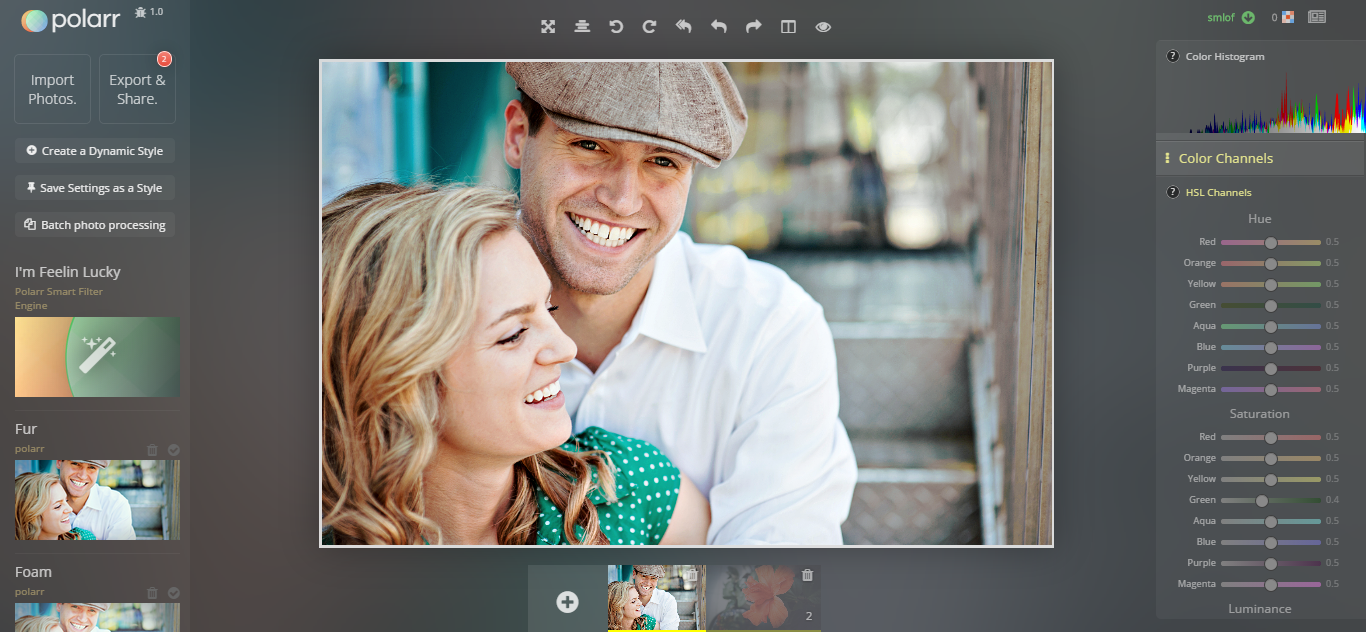Open help for HSL Channels
Image resolution: width=1366 pixels, height=632 pixels.
coord(1172,192)
